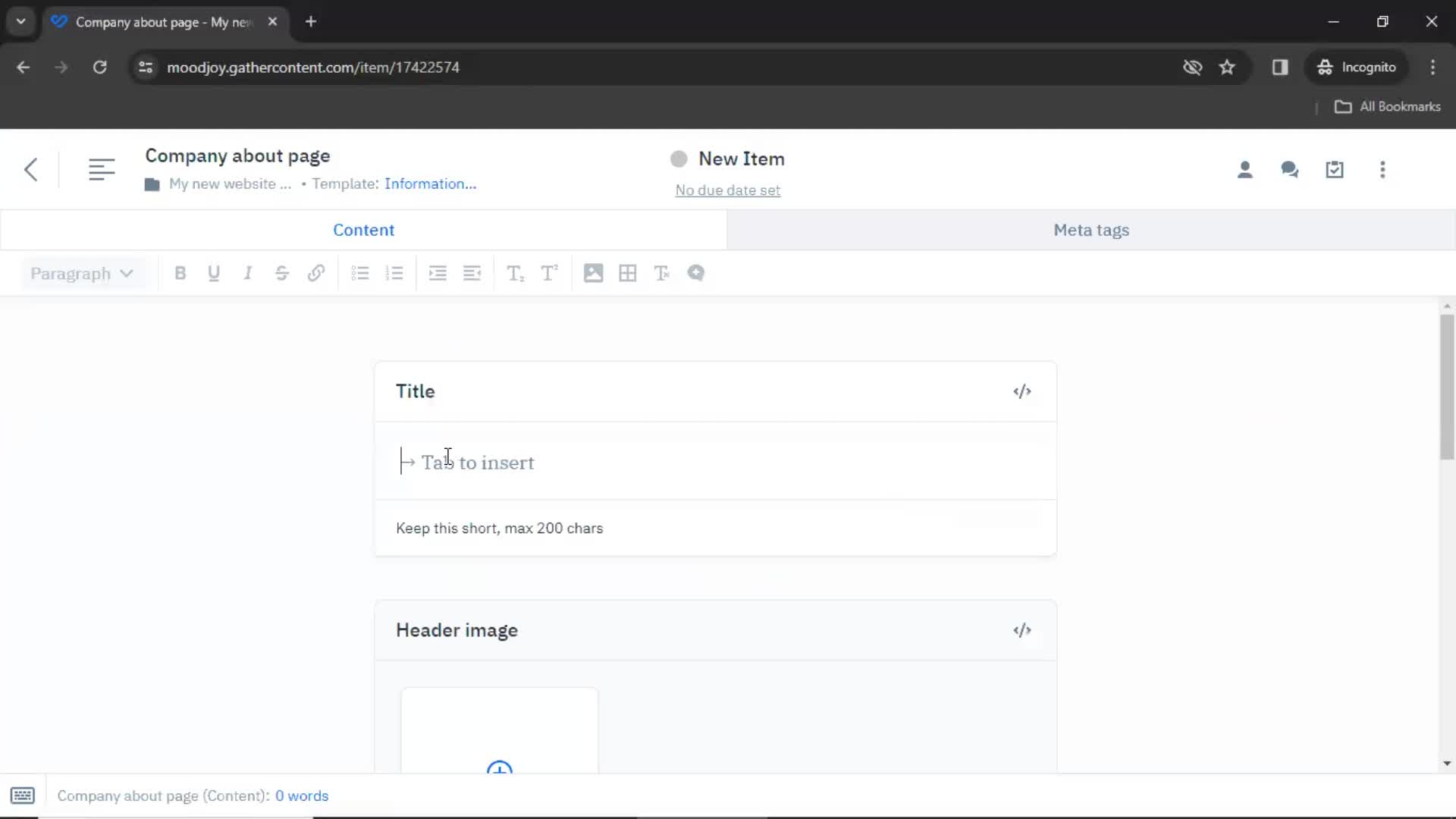Image resolution: width=1456 pixels, height=819 pixels.
Task: Click the Underline formatting icon
Action: pyautogui.click(x=213, y=273)
